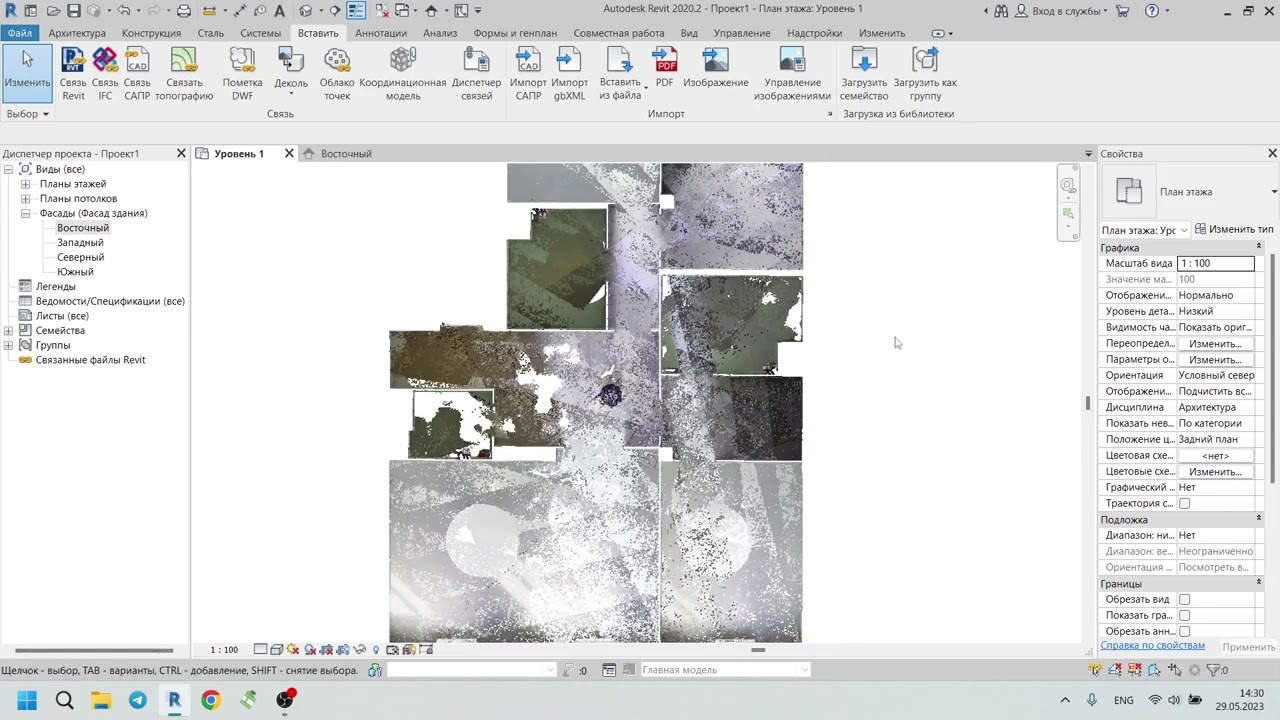Click Изменить... button for Параметры о... row
Screen dimensions: 1280x720
[x=1215, y=359]
